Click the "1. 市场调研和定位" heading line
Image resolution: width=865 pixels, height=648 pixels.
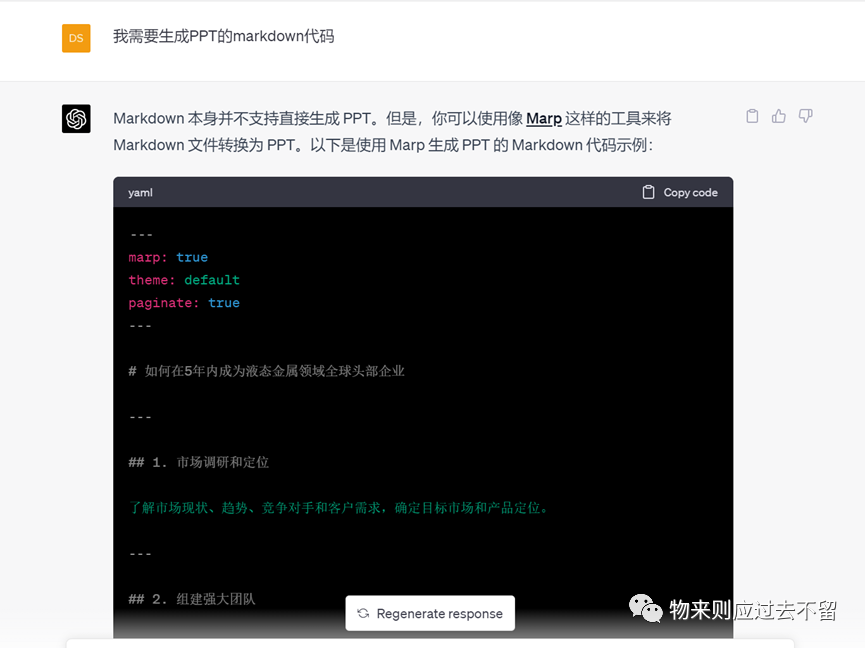pos(199,462)
